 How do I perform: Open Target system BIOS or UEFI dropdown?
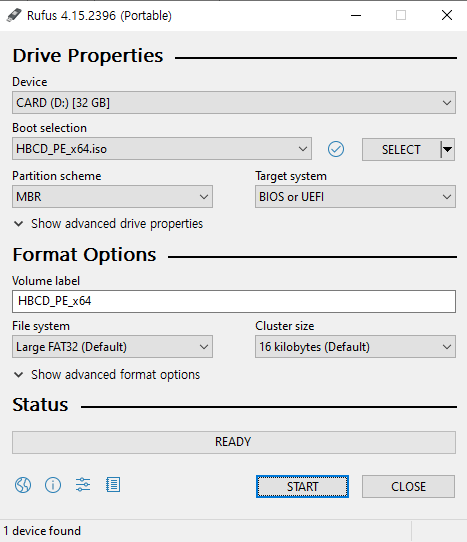355,197
